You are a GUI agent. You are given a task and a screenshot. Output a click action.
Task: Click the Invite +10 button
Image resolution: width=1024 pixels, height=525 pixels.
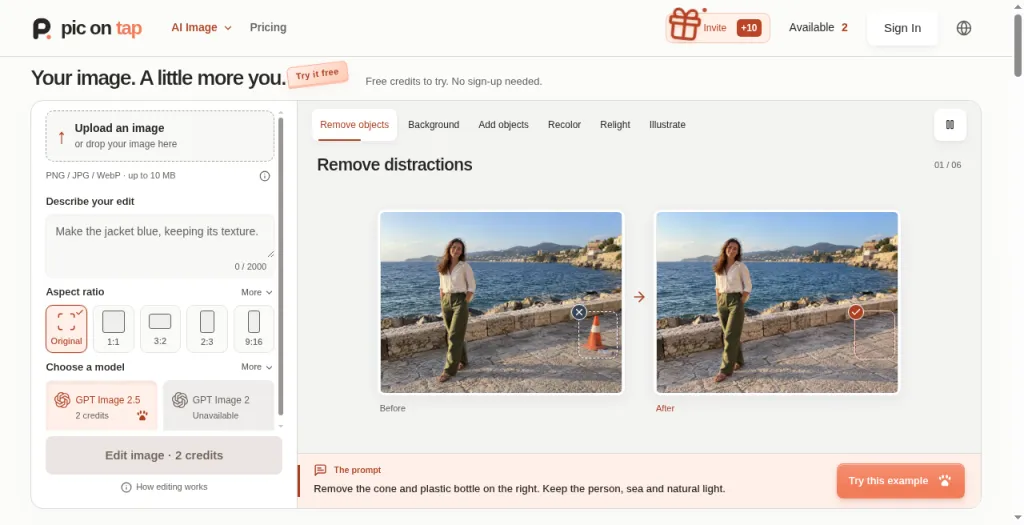click(718, 28)
